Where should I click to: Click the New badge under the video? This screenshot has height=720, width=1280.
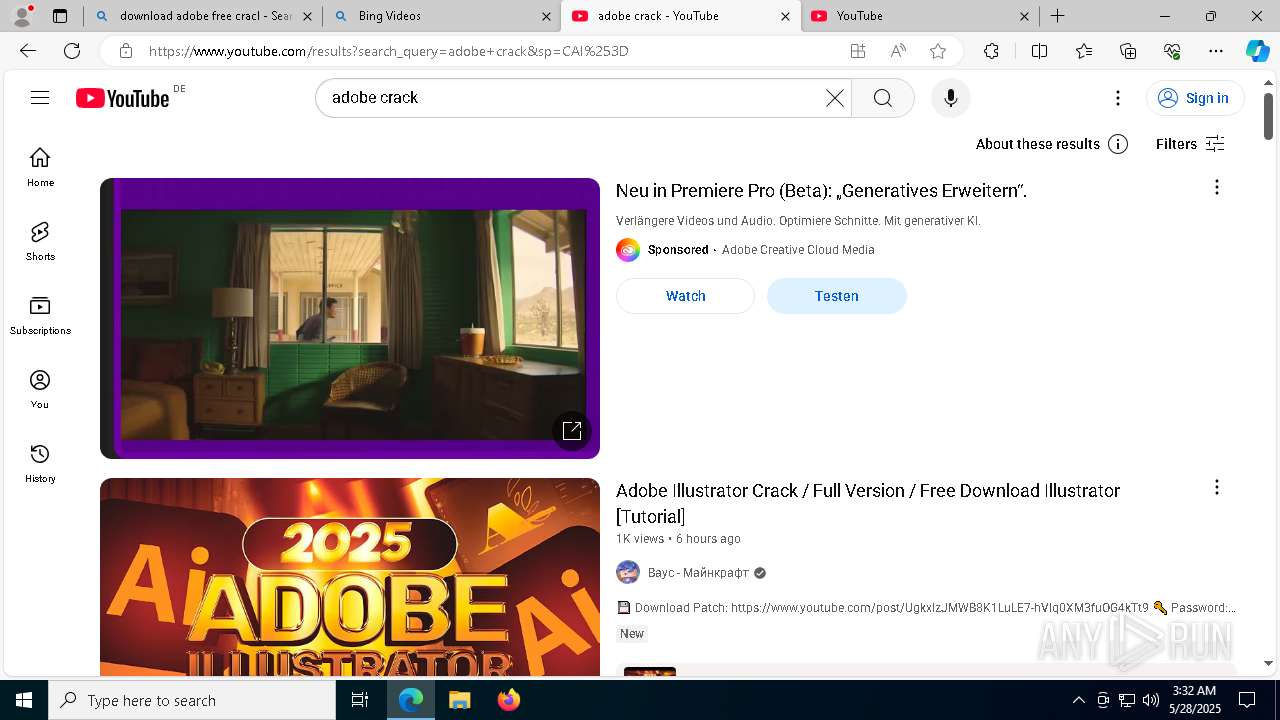632,633
